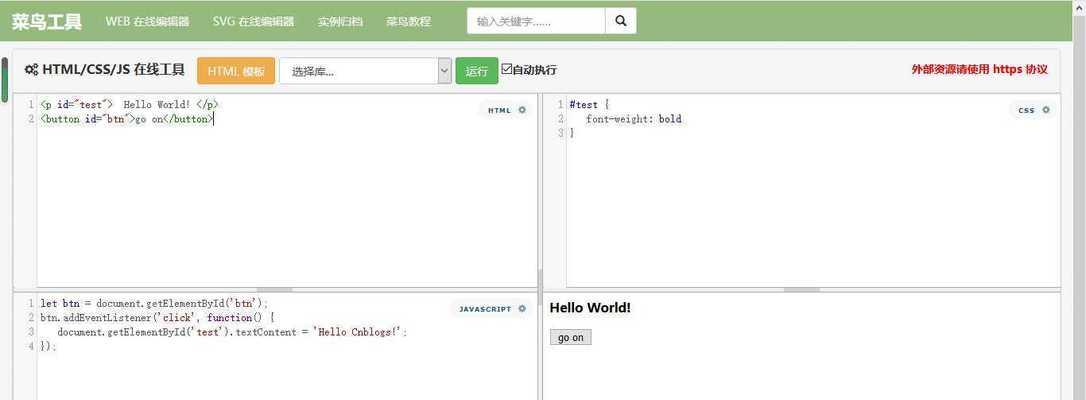Click the HTML editor horizontal resize handle

coord(275,289)
